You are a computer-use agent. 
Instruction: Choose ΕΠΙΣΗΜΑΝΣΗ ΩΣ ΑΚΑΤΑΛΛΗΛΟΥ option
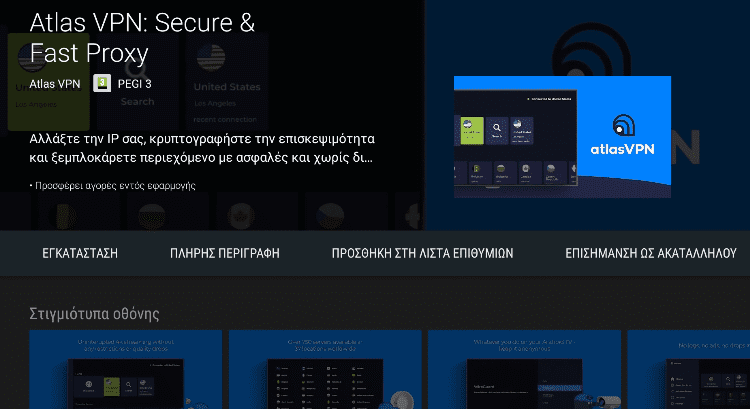(x=651, y=253)
